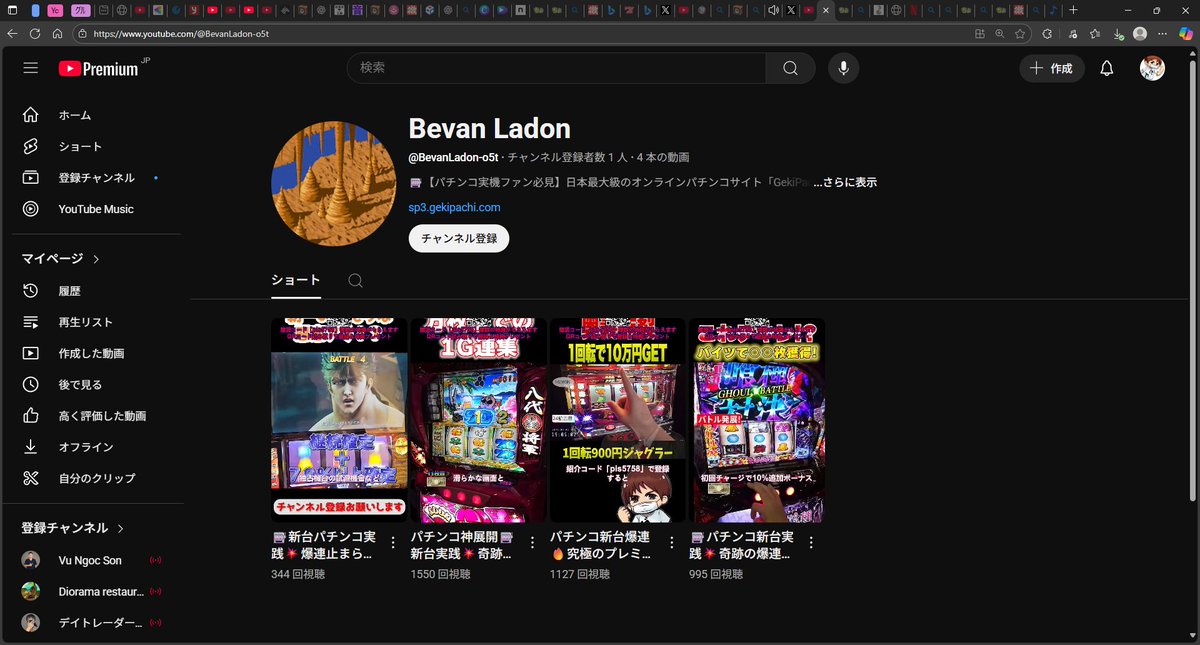
Task: Open GHOUL BATTLE short thumbnail
Action: pos(757,420)
